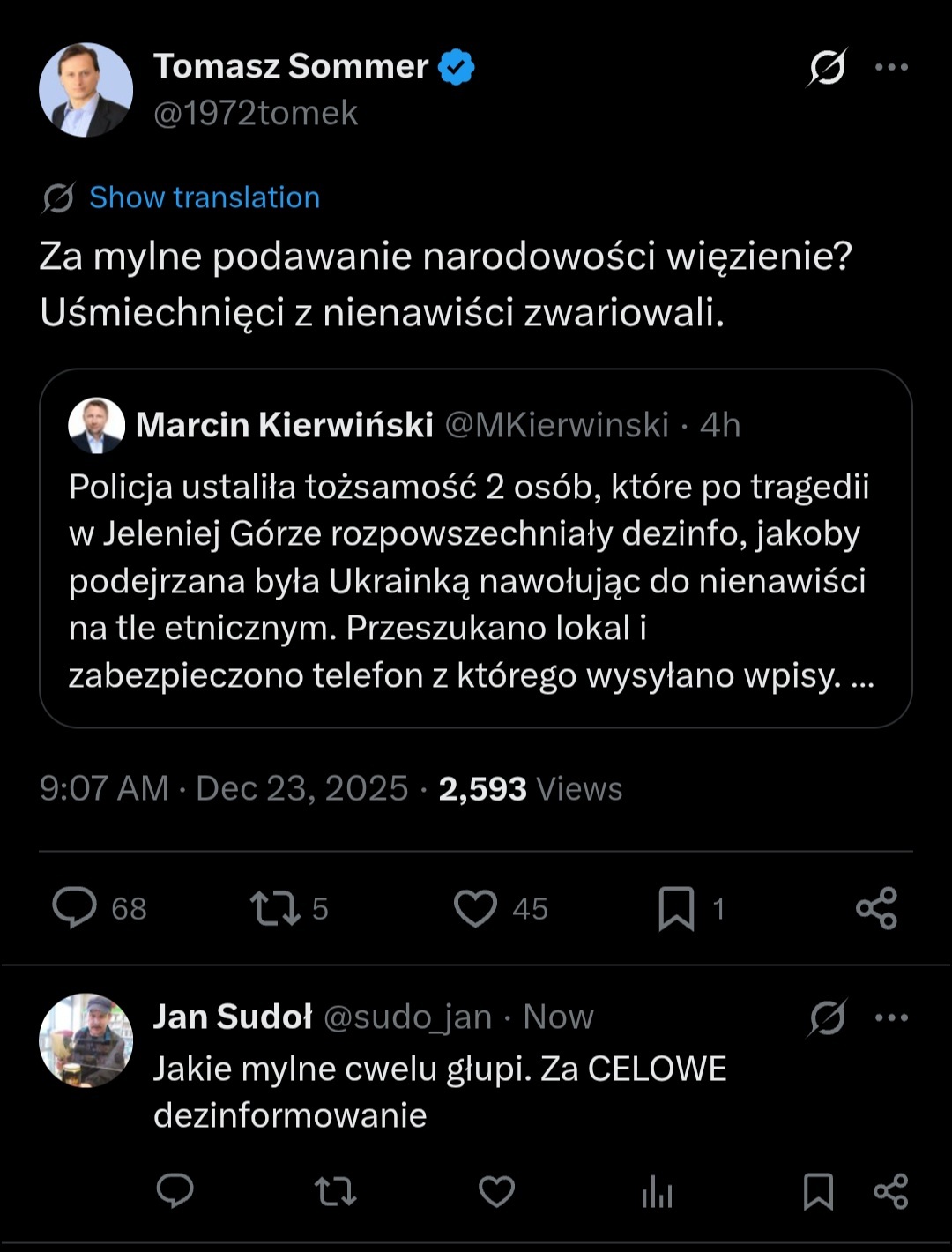Open more options on Tomasz Sommer's post
Screen dimensions: 952x1252
tap(891, 68)
